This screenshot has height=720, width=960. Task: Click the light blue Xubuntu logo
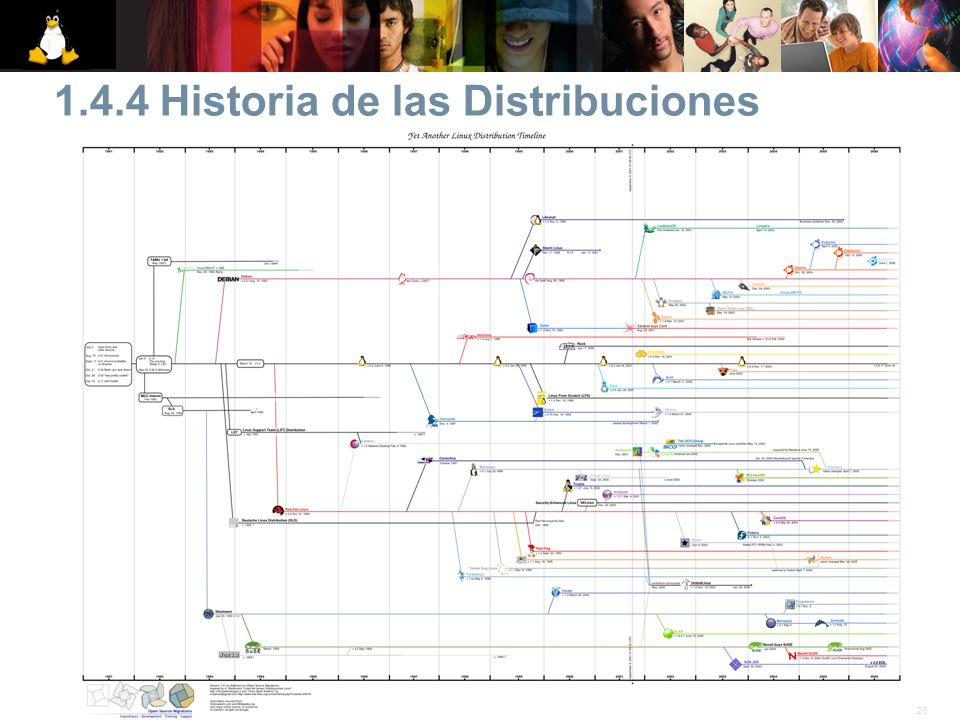click(872, 261)
